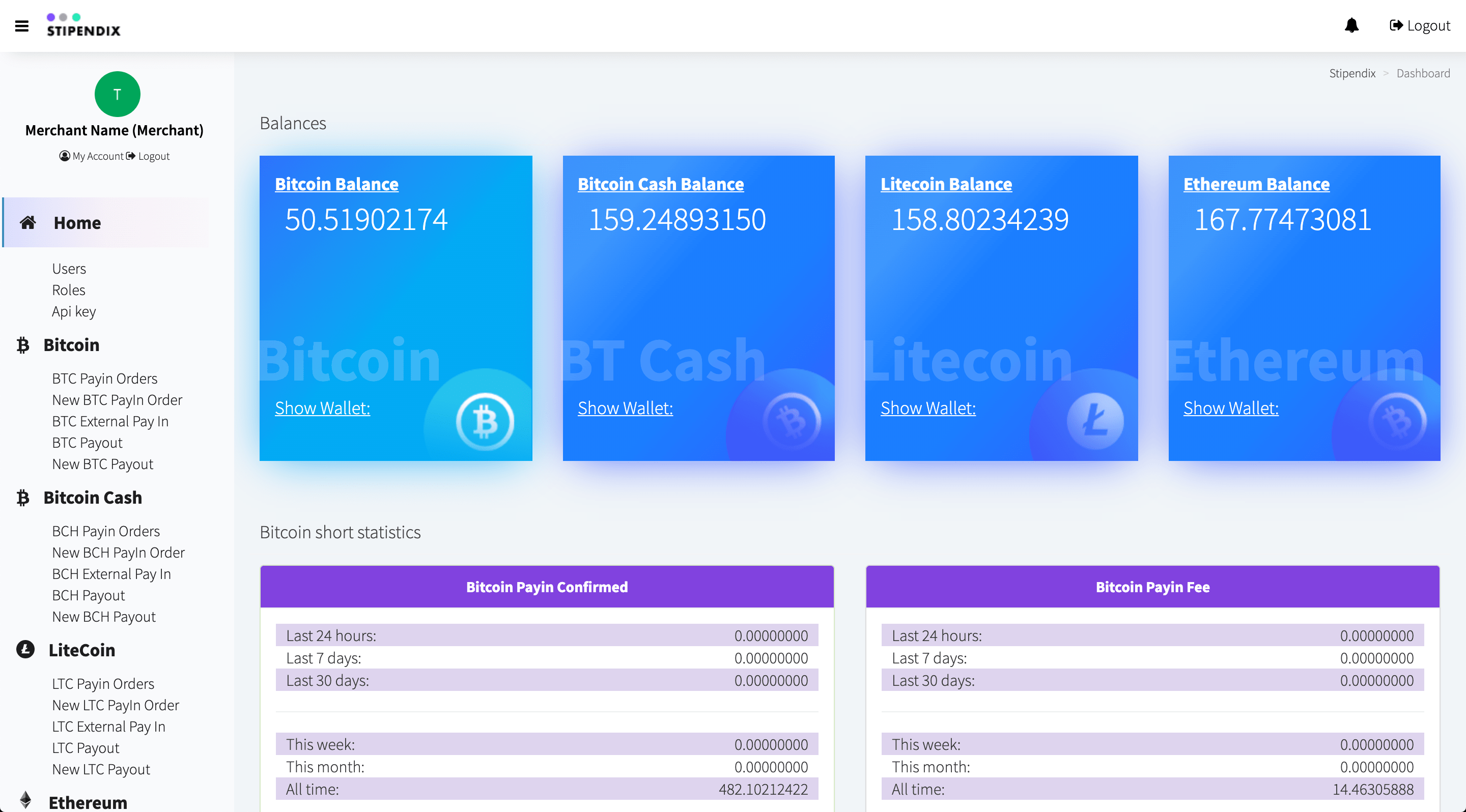Click the green T avatar

point(117,94)
